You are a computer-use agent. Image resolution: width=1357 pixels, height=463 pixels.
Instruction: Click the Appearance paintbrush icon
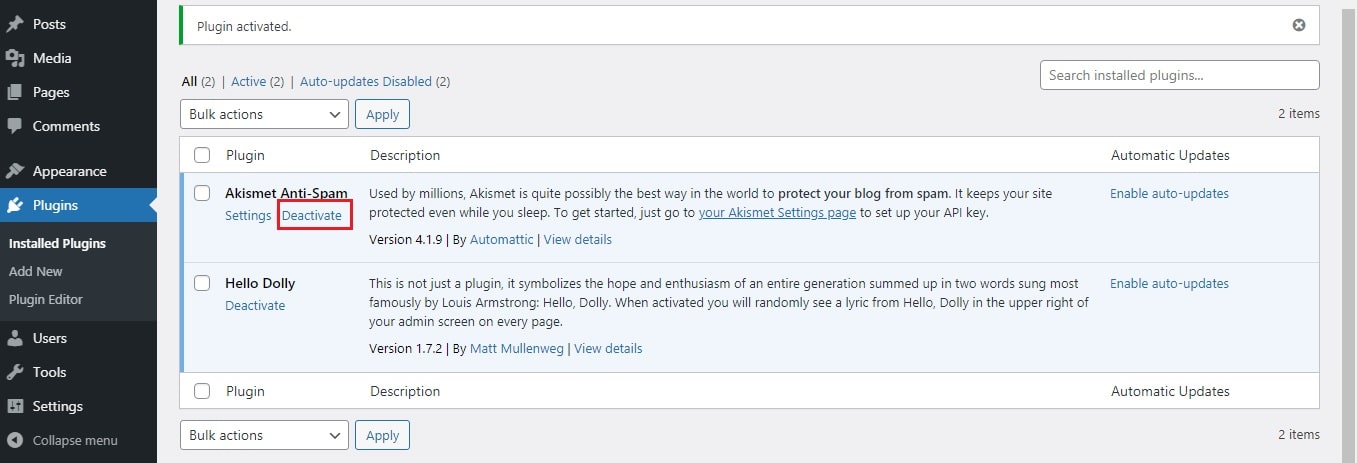pos(15,171)
